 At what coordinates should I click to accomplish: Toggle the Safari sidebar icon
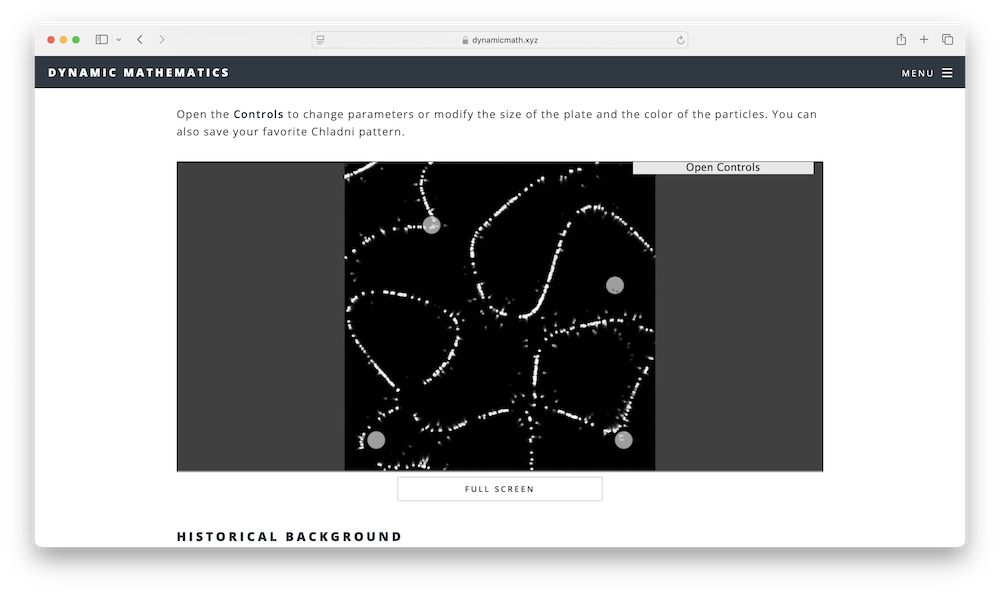pyautogui.click(x=101, y=40)
